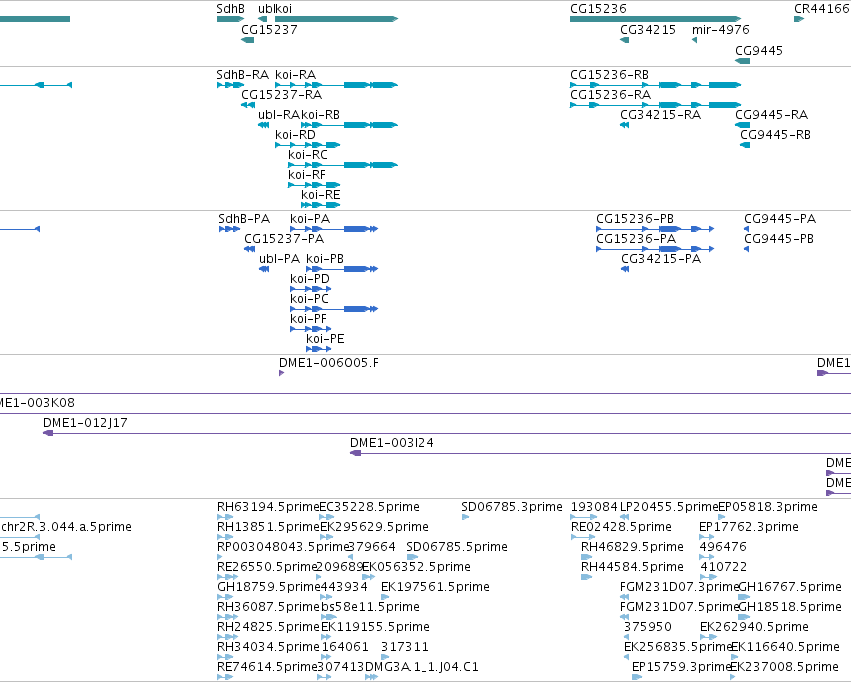
Task: Click the SD06785.5prime EST label
Action: [x=457, y=547]
